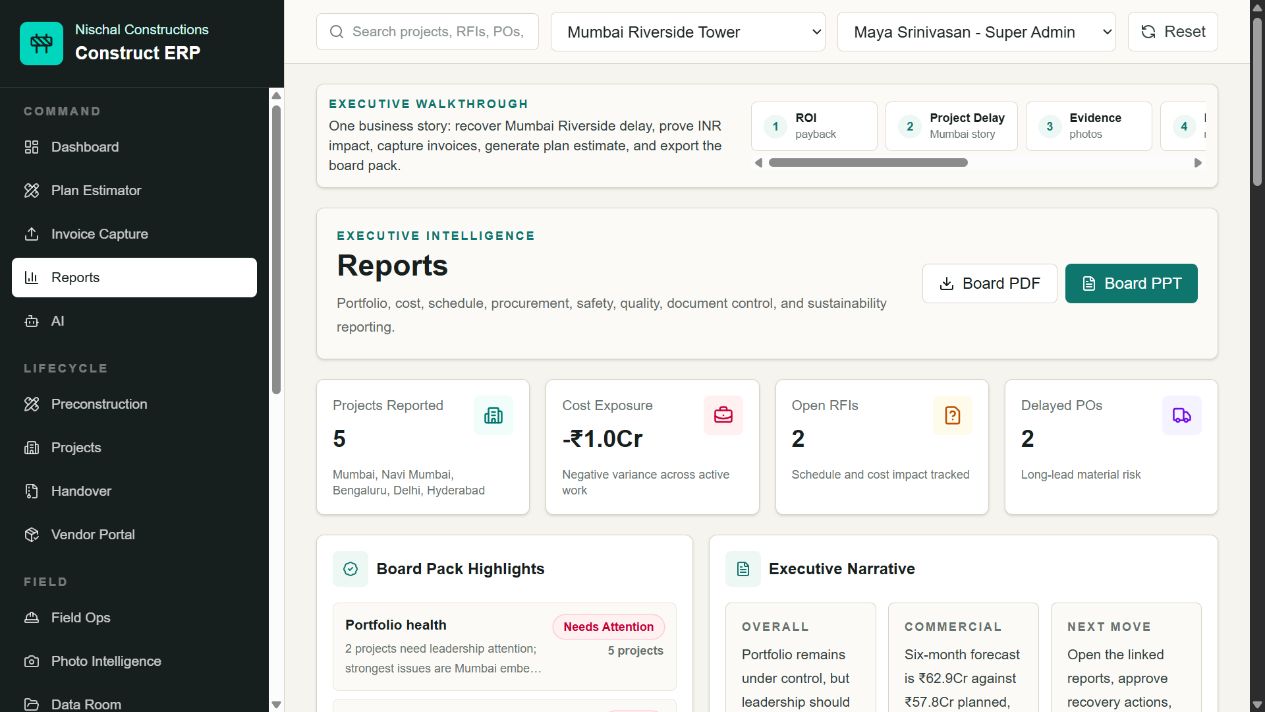1265x712 pixels.
Task: Click the AI robot icon
Action: pos(32,321)
